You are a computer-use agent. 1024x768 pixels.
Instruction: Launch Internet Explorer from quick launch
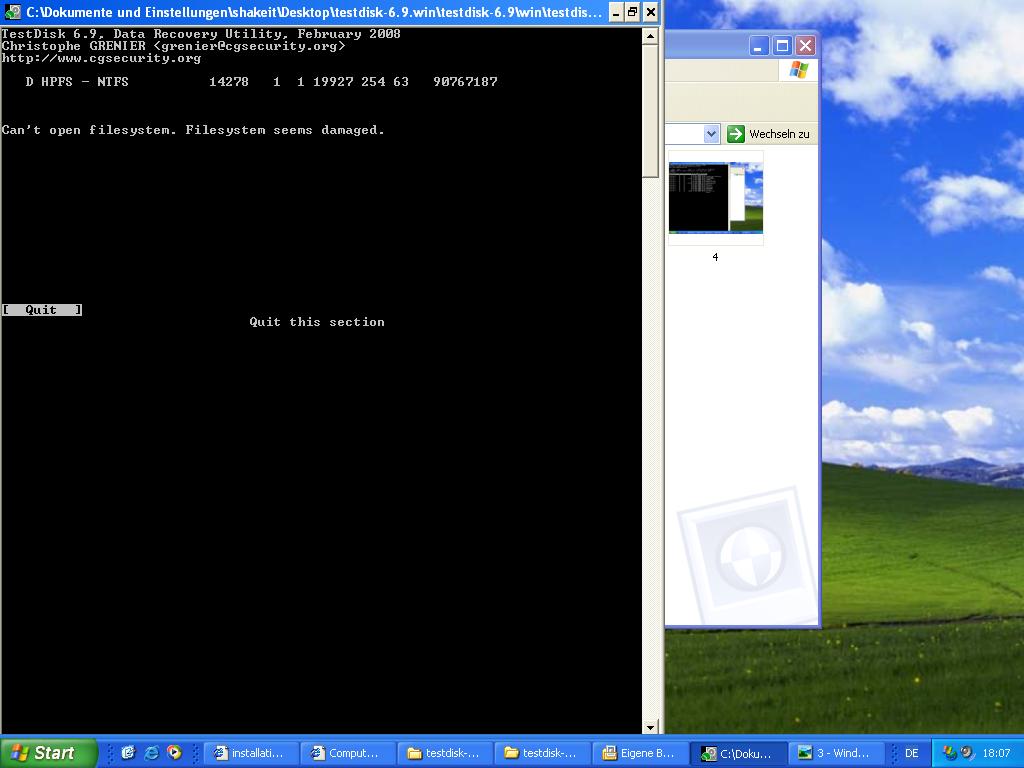(x=152, y=753)
